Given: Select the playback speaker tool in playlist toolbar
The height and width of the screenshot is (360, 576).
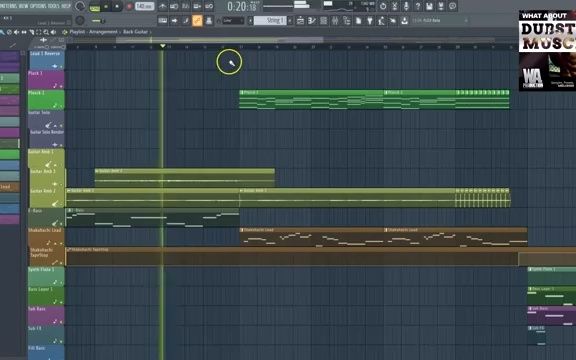Looking at the screenshot, I should 54,32.
